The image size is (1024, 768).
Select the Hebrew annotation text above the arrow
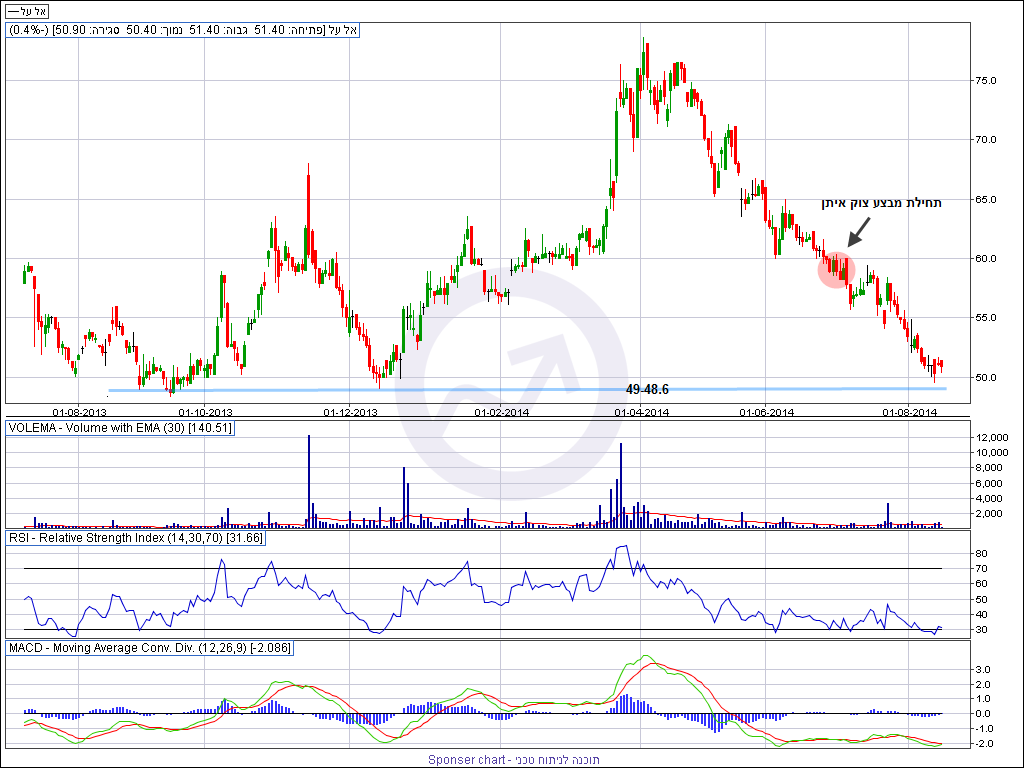(x=880, y=203)
